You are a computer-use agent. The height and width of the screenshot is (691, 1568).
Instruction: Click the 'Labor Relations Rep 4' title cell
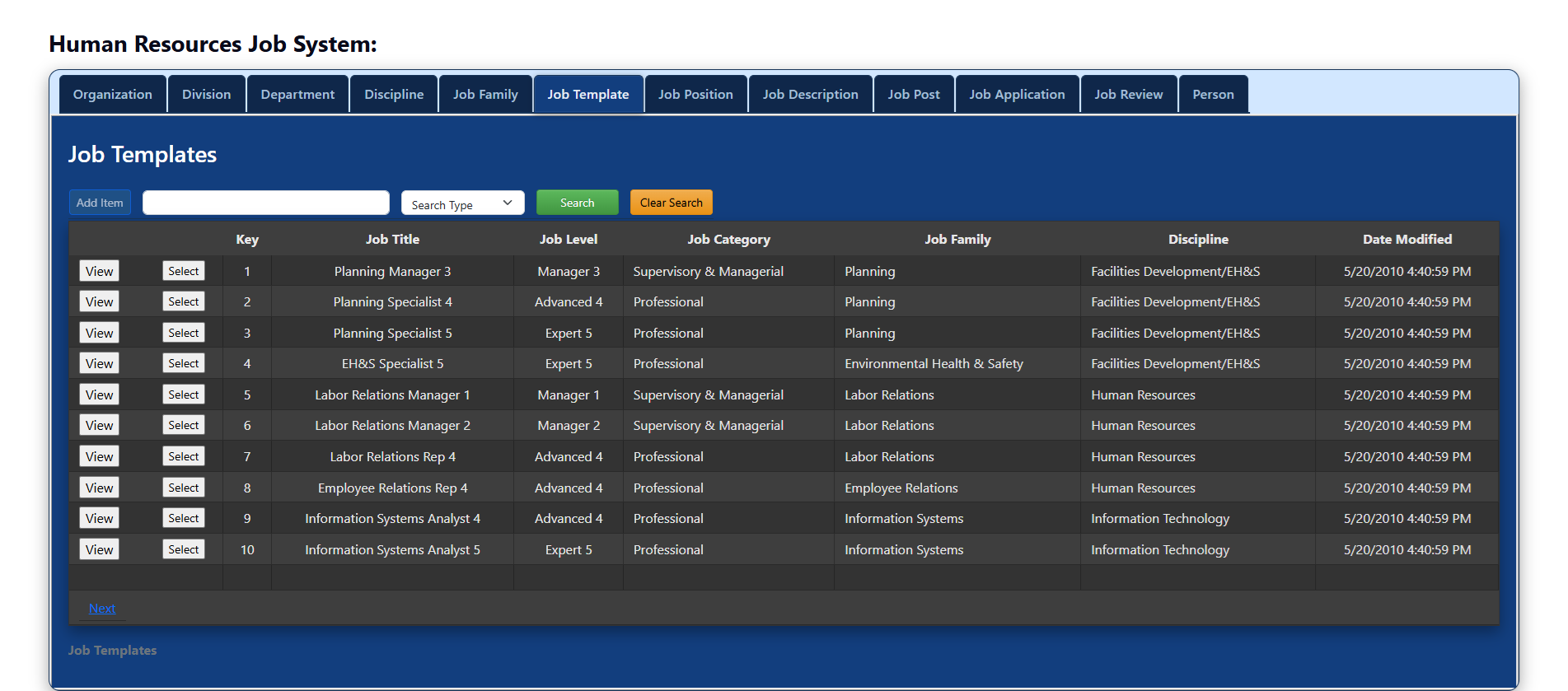392,456
